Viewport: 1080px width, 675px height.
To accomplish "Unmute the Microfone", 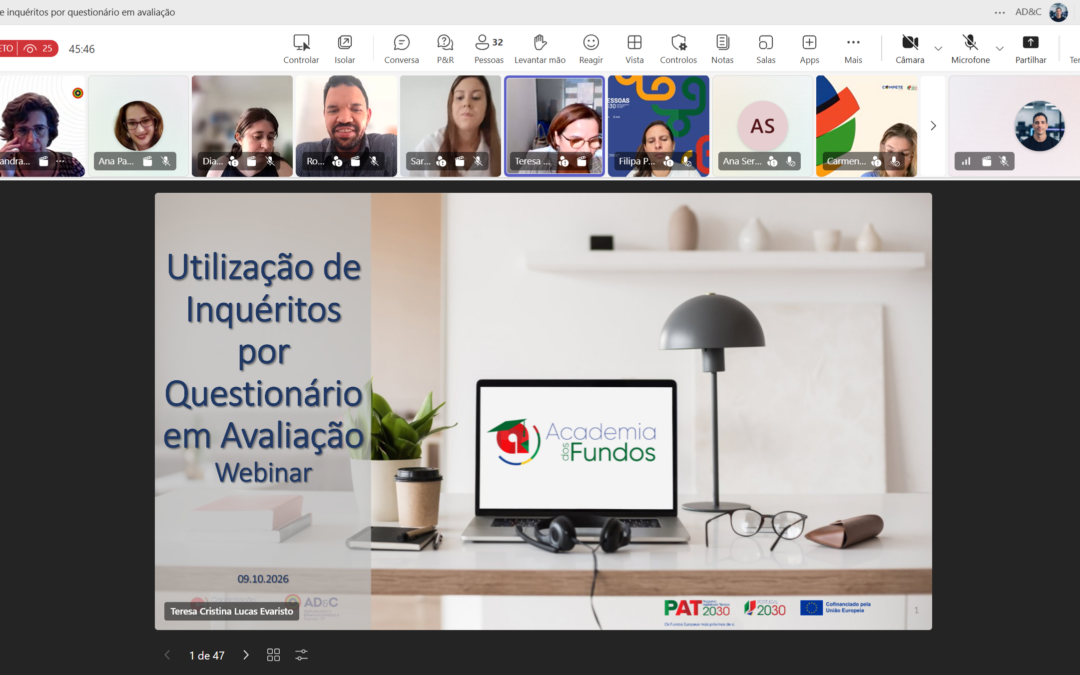I will point(970,49).
